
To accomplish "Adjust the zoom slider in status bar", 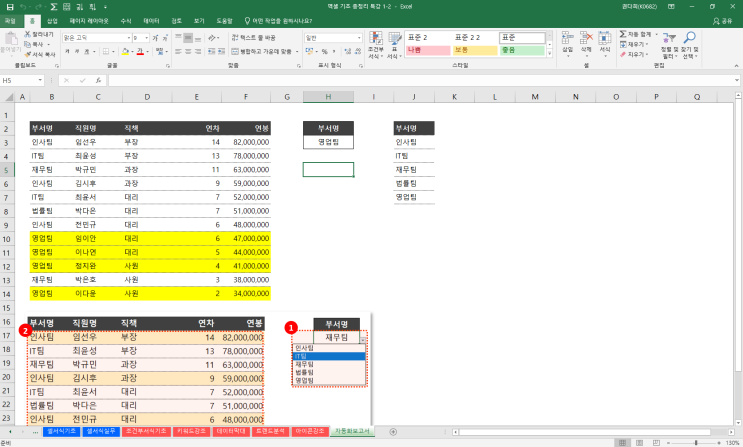I will coord(696,443).
